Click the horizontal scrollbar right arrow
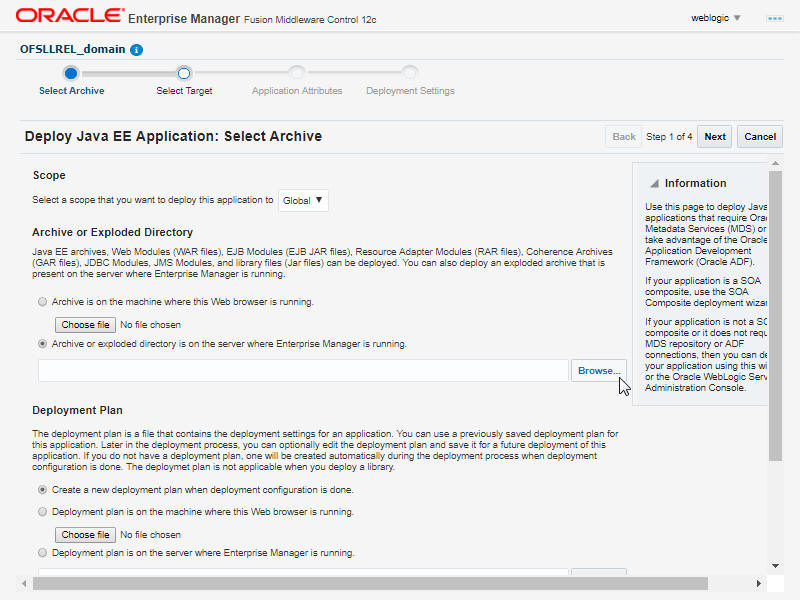This screenshot has width=800, height=600. click(759, 583)
